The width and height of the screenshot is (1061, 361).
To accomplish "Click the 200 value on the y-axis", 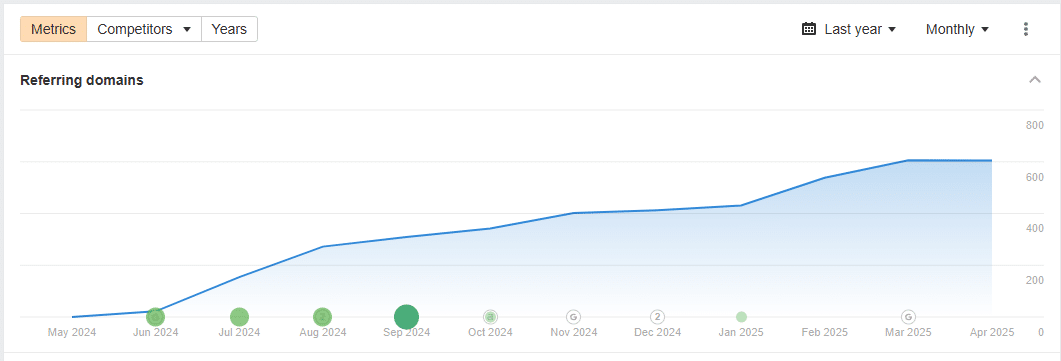I will point(1035,280).
